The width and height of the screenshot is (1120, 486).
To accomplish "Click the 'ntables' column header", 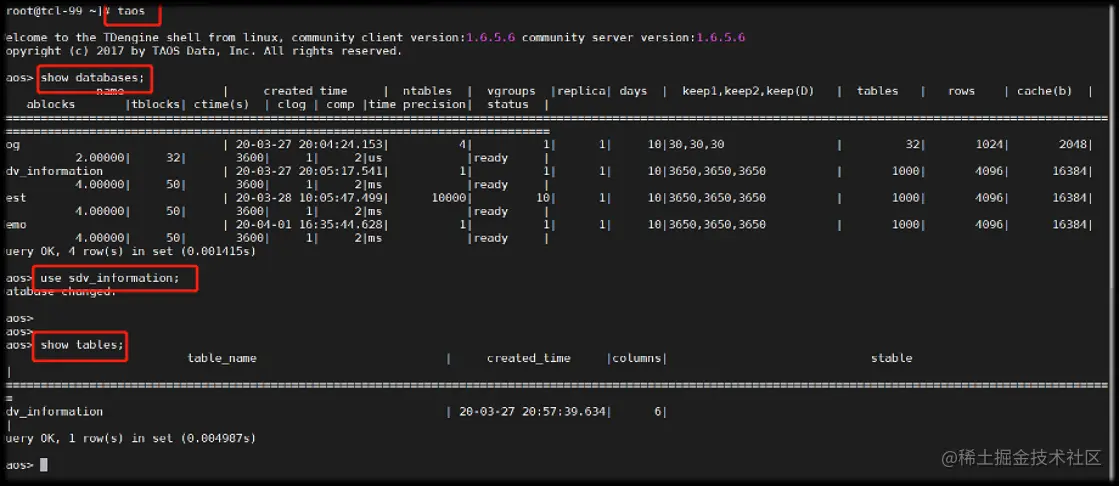I will [427, 91].
